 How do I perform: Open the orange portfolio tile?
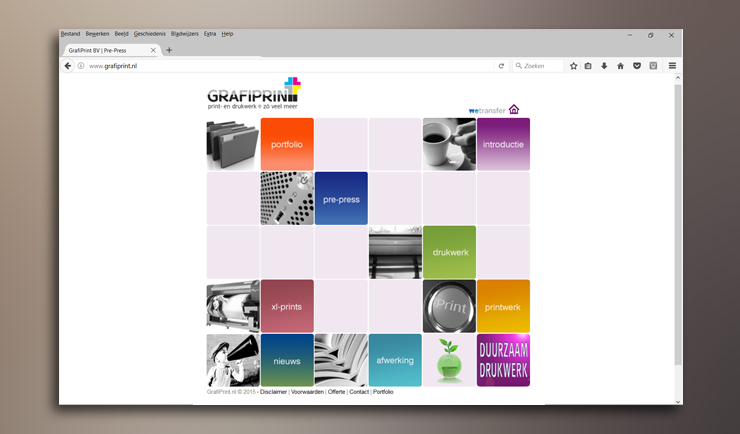coord(287,144)
